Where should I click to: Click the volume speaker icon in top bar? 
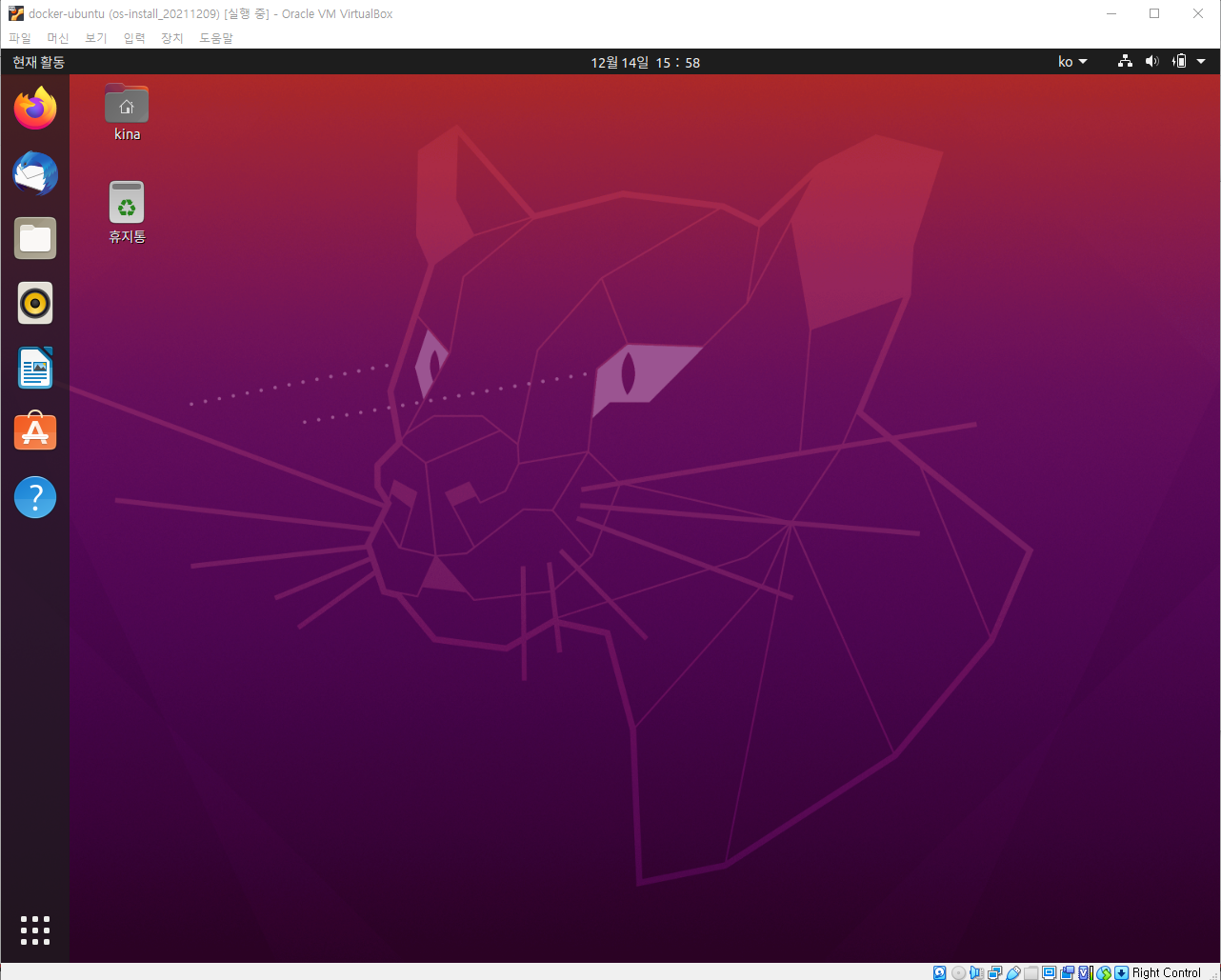pos(1151,62)
